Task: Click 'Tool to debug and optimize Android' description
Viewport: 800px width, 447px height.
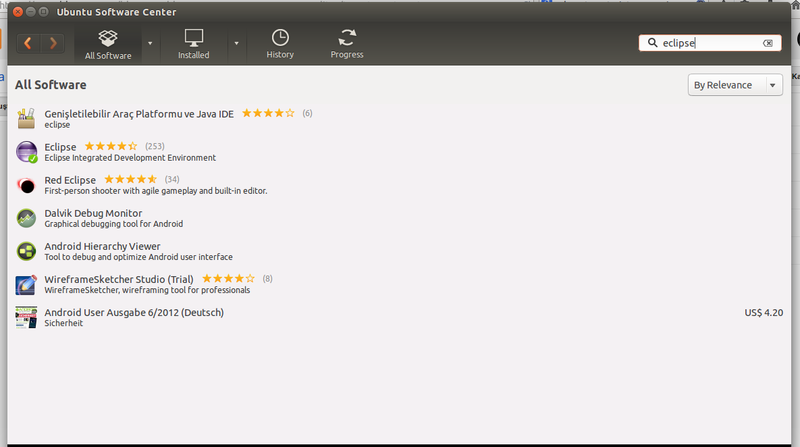Action: [138, 257]
